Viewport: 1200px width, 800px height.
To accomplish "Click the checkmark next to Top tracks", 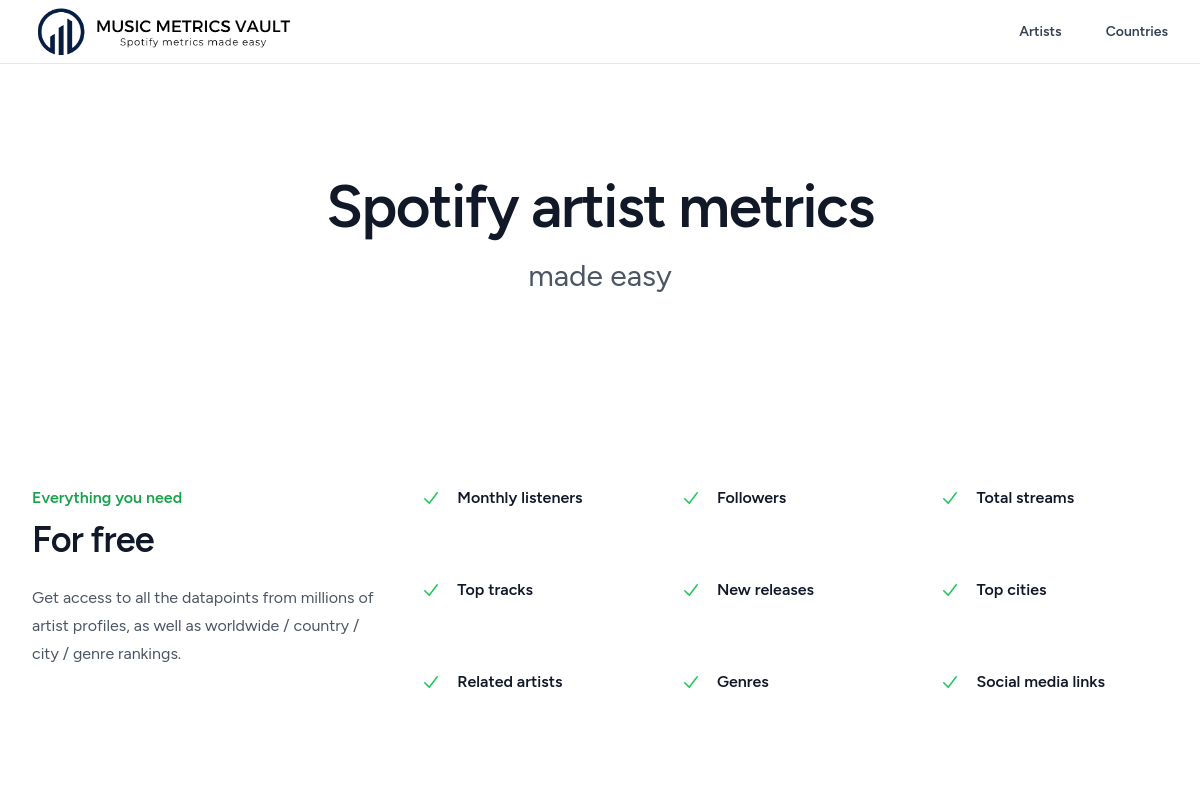I will click(431, 590).
